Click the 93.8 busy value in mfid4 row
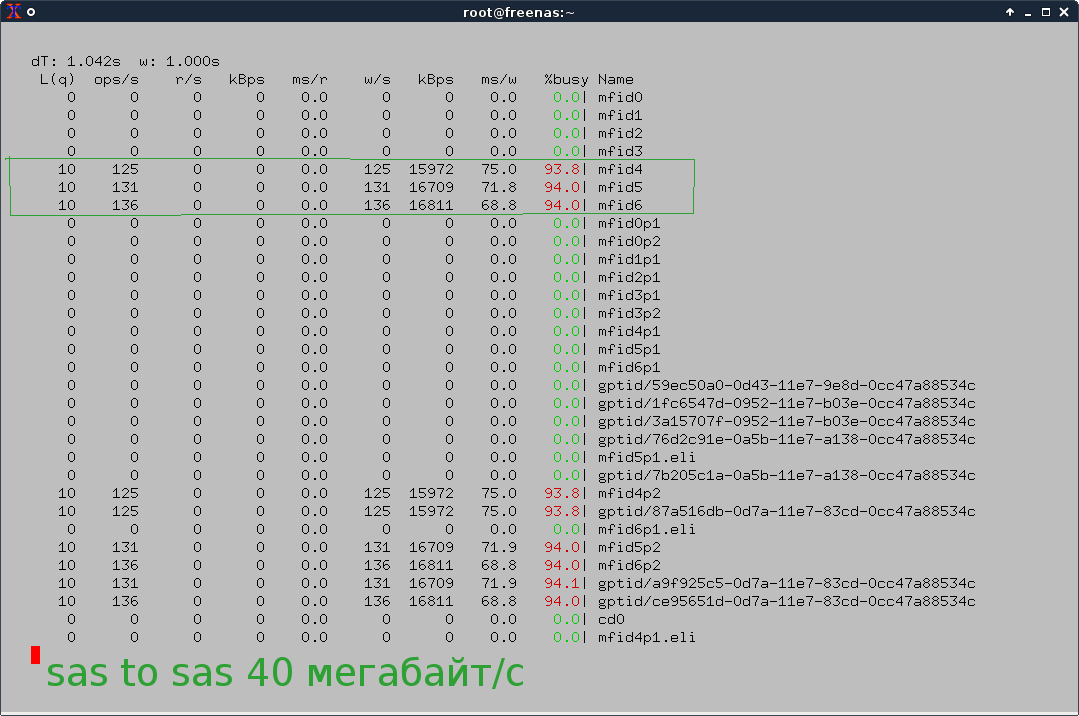This screenshot has width=1079, height=716. (562, 169)
